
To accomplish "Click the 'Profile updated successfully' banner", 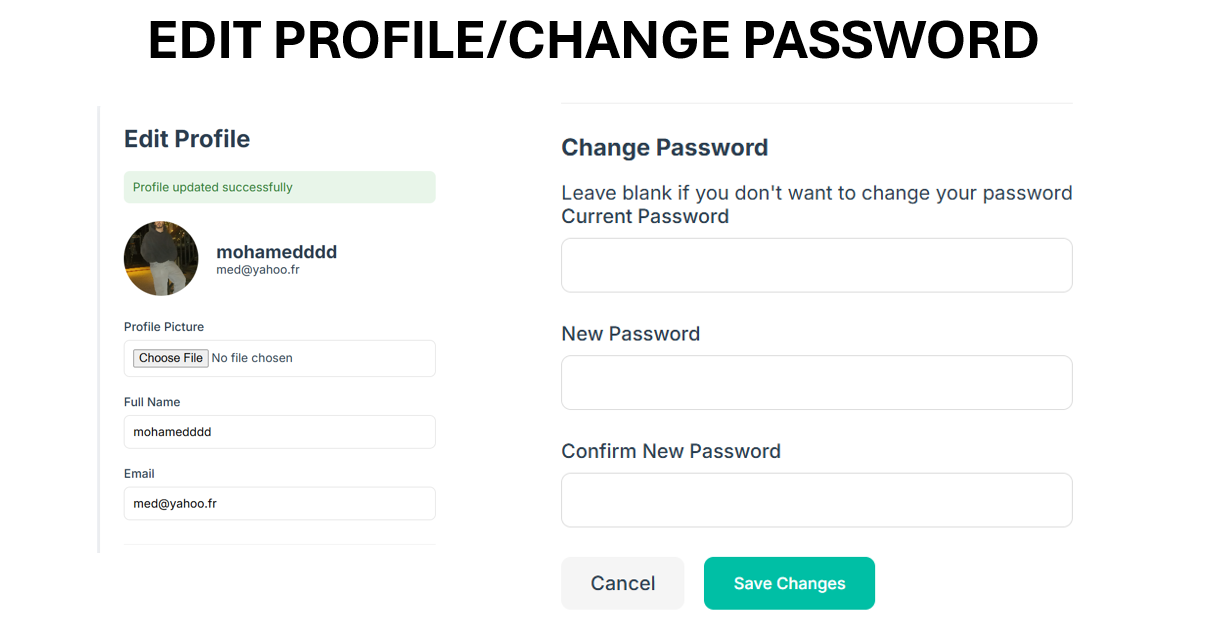I will tap(280, 187).
